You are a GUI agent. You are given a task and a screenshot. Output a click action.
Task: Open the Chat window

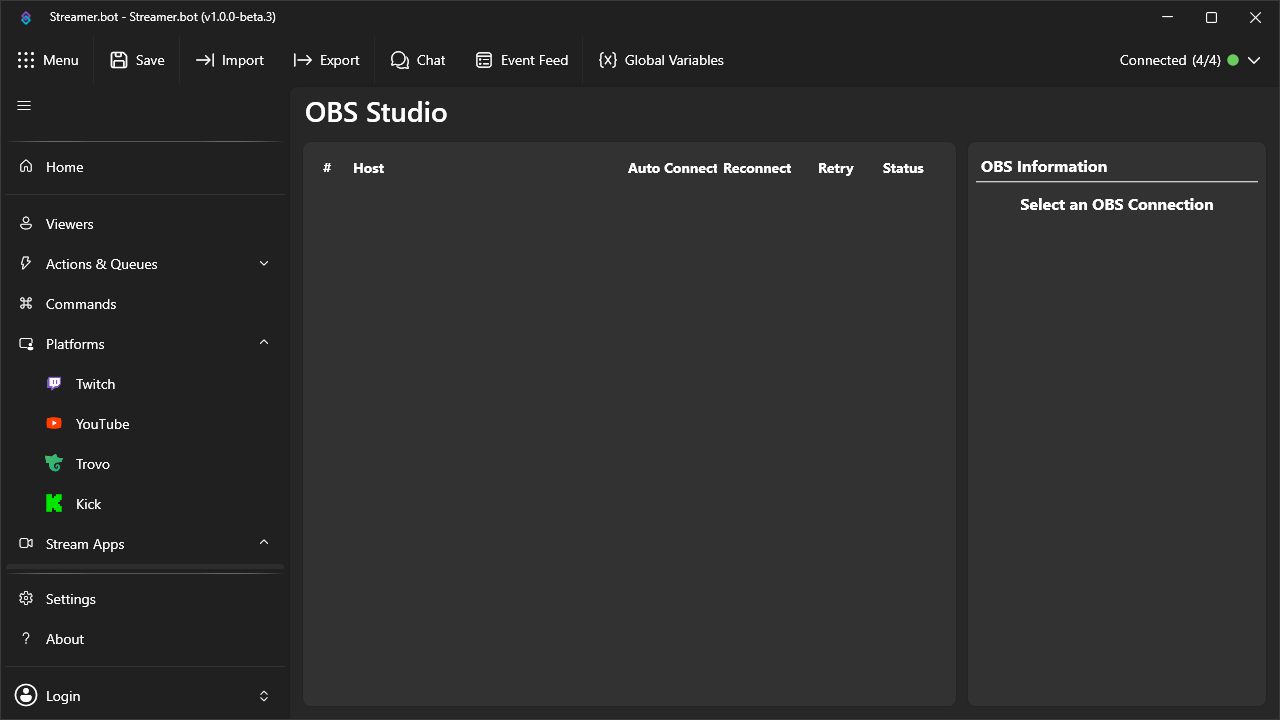pyautogui.click(x=418, y=60)
